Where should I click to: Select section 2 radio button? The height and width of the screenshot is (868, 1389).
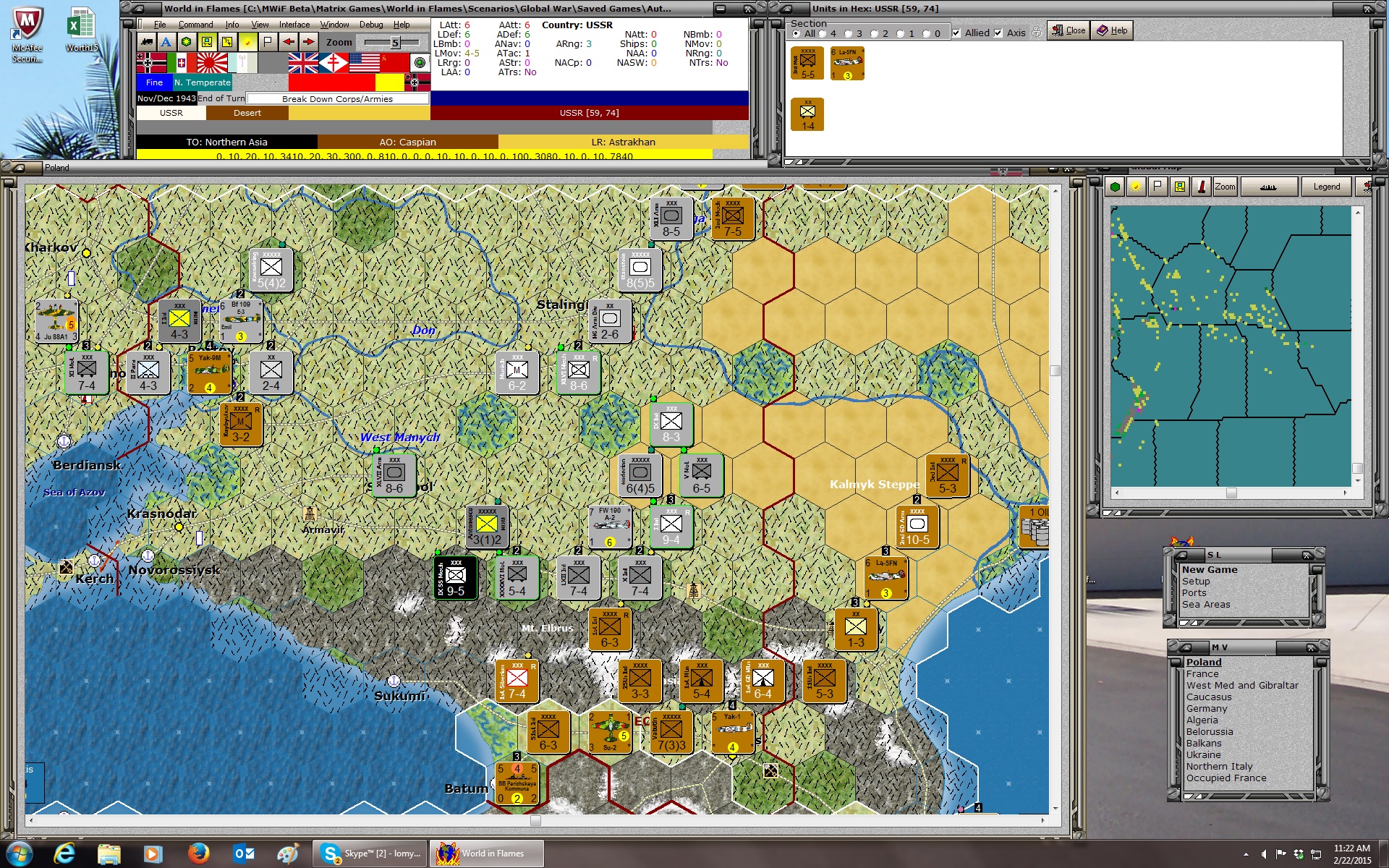(x=874, y=33)
